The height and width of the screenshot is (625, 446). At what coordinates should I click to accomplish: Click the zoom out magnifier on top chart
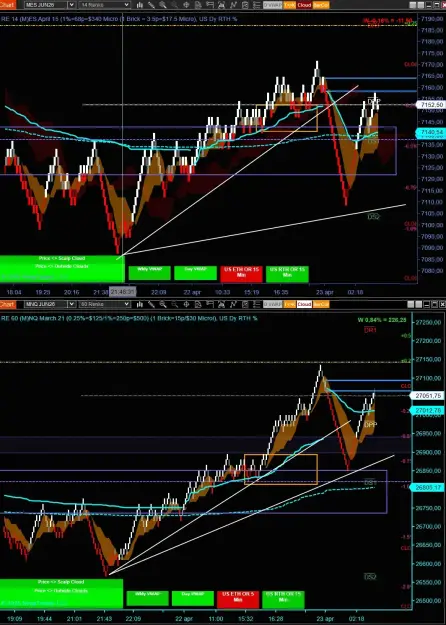click(x=175, y=5)
